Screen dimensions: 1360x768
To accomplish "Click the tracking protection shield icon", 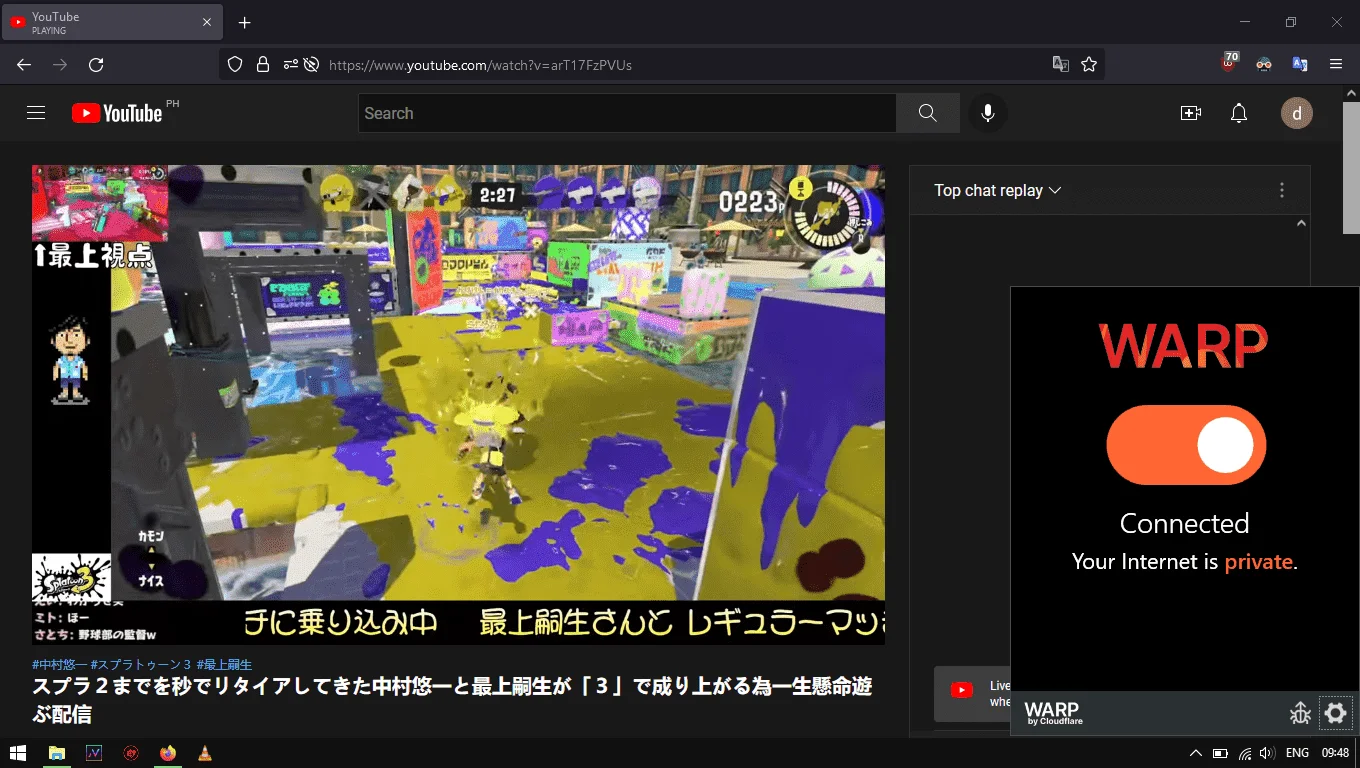I will pos(235,65).
